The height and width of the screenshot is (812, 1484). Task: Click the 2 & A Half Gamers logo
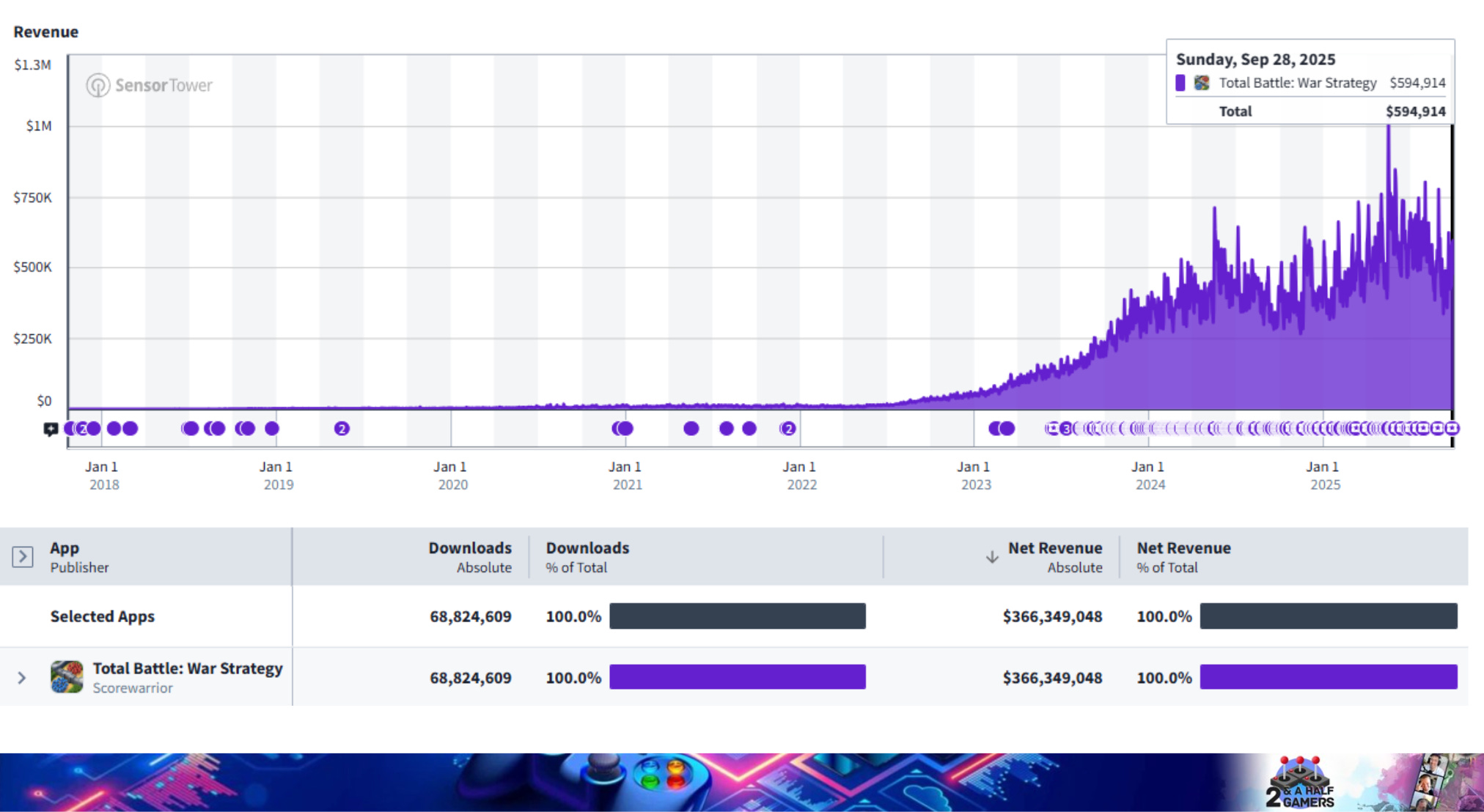point(1300,784)
